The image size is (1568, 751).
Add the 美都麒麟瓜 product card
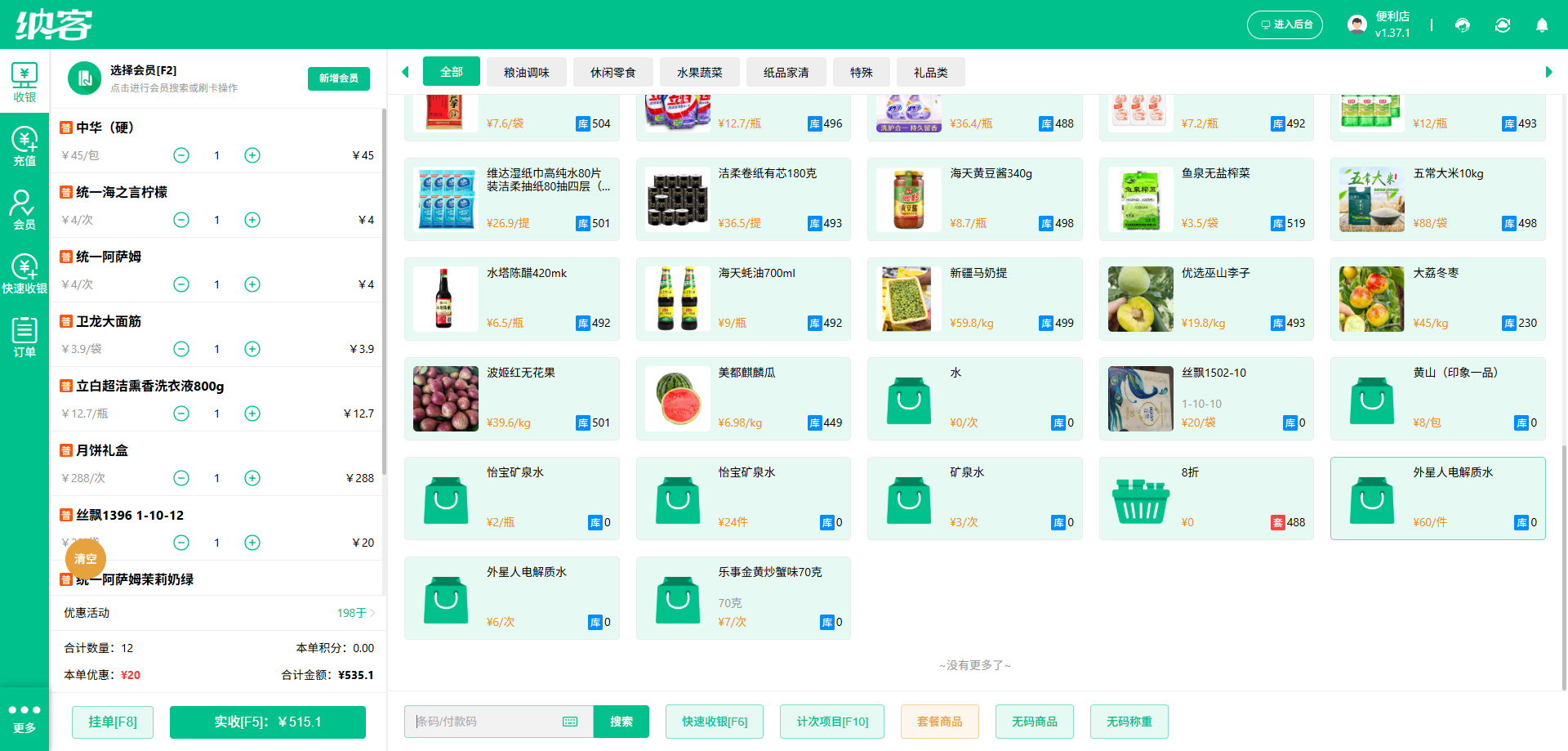click(743, 399)
